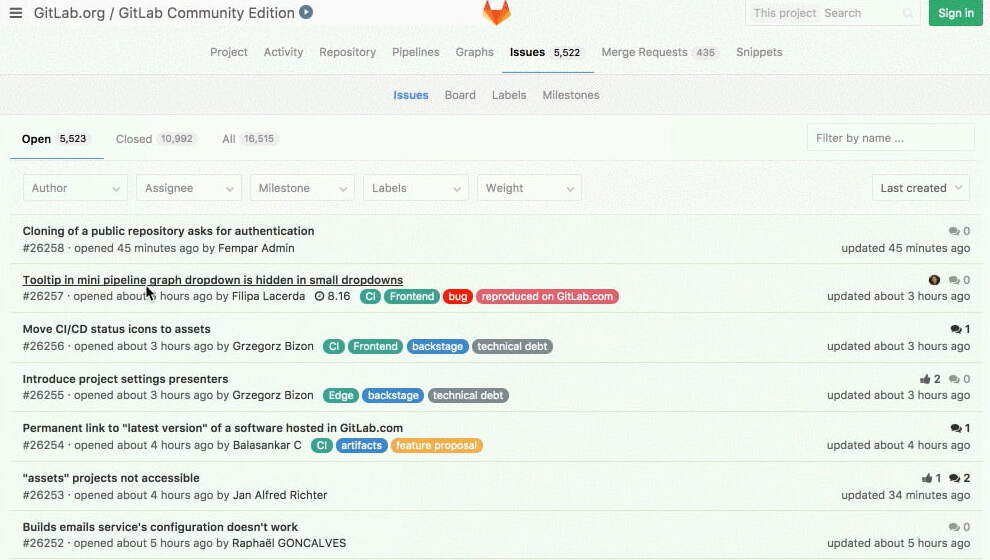
Task: Switch to the Labels sub-tab
Action: coord(509,95)
